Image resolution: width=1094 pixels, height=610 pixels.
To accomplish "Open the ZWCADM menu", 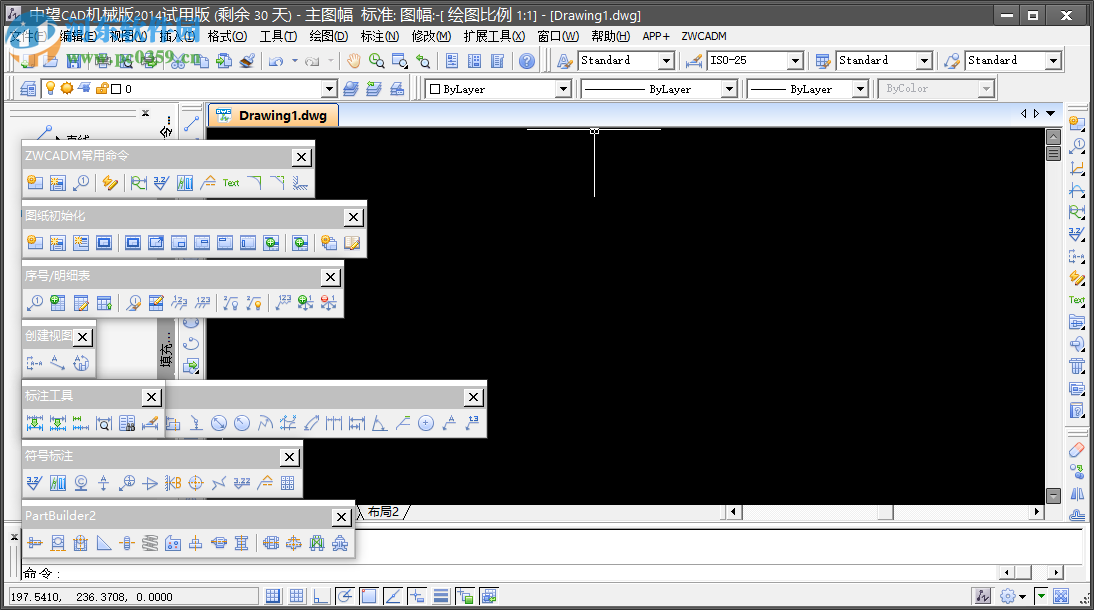I will pos(704,36).
